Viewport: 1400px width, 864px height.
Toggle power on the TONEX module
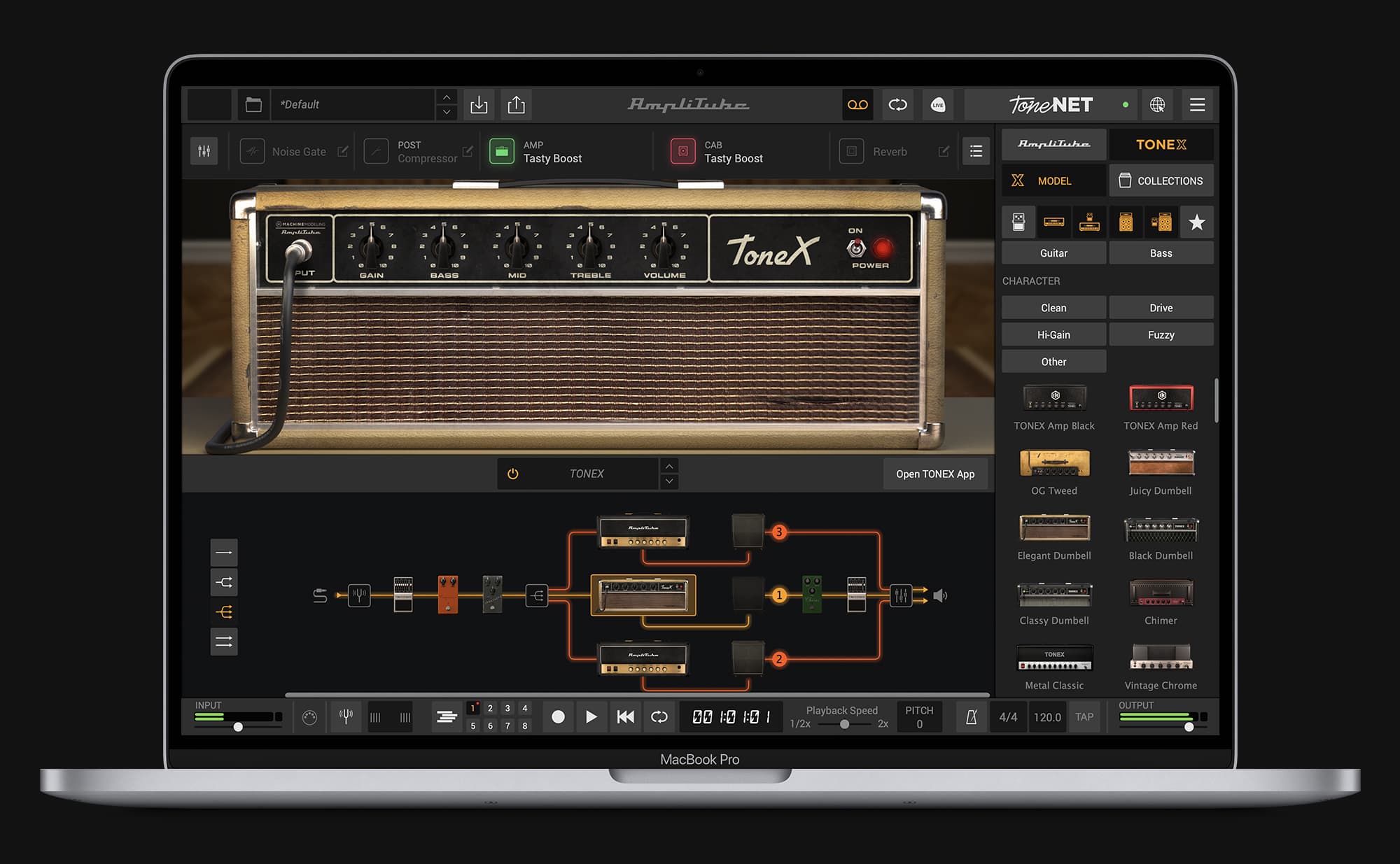tap(512, 474)
